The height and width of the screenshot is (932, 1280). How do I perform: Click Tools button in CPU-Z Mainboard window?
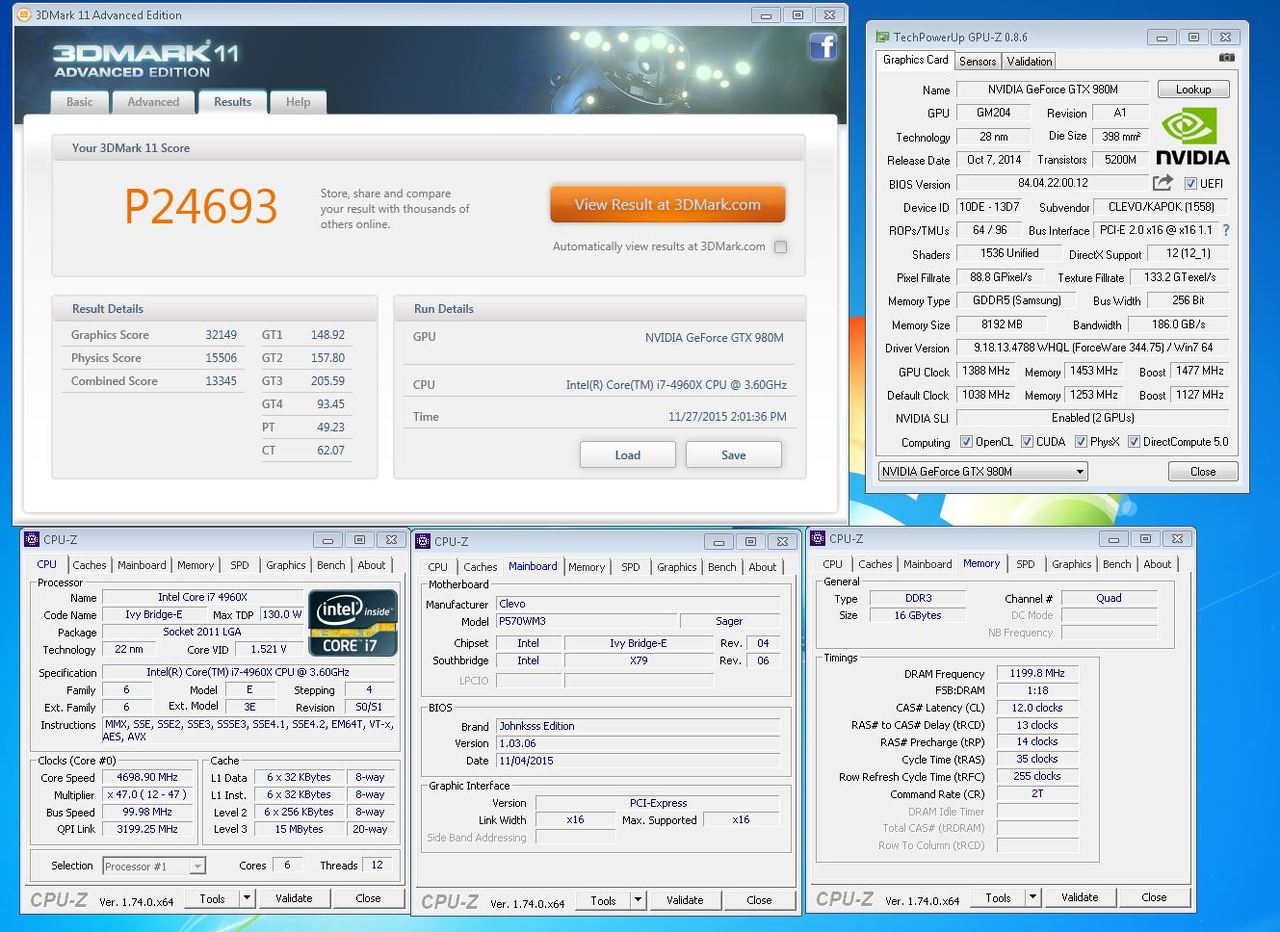pos(604,900)
